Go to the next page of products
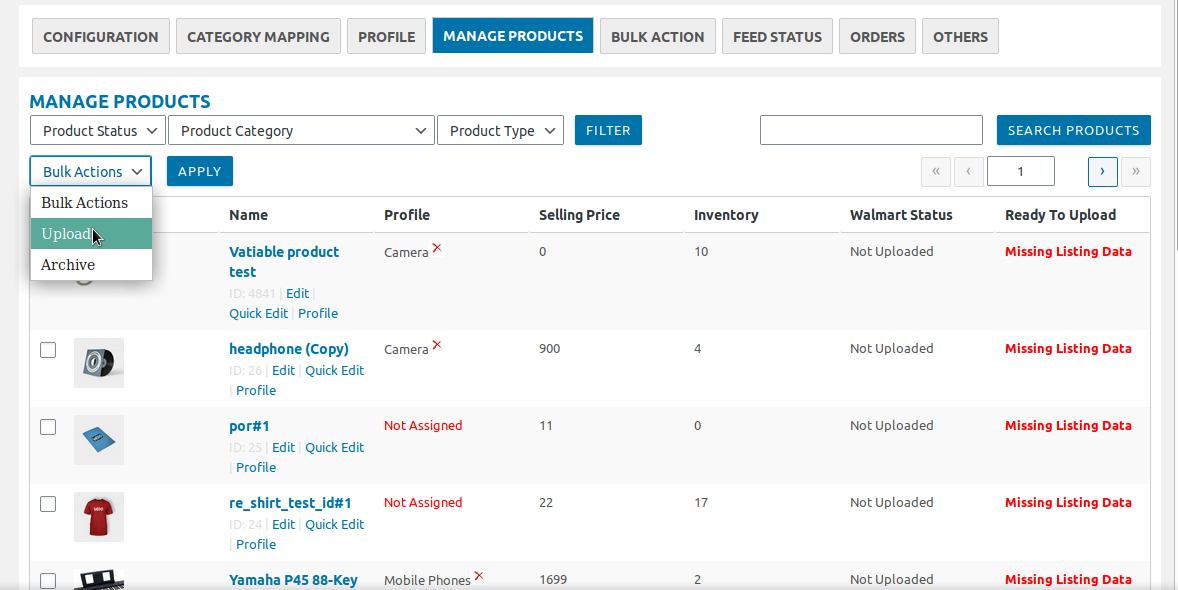Viewport: 1178px width, 590px height. click(x=1102, y=171)
